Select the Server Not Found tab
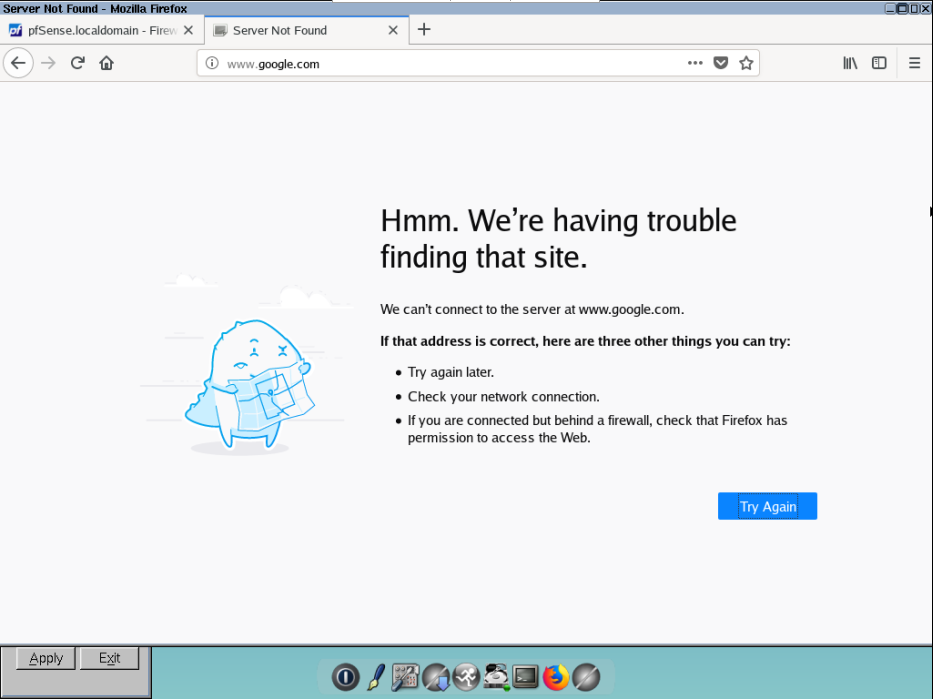Image resolution: width=933 pixels, height=699 pixels. [306, 30]
